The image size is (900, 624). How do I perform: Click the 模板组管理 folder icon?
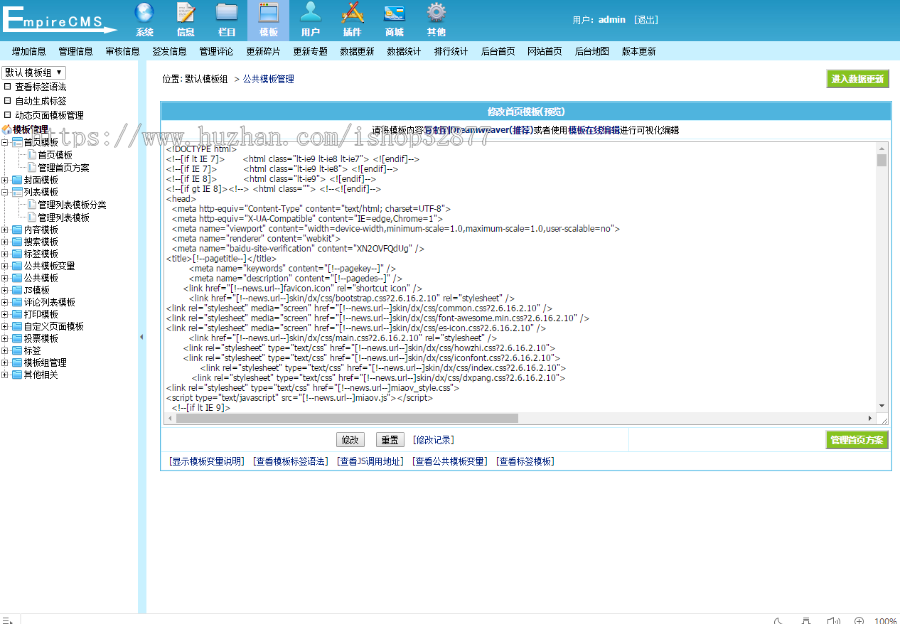17,362
